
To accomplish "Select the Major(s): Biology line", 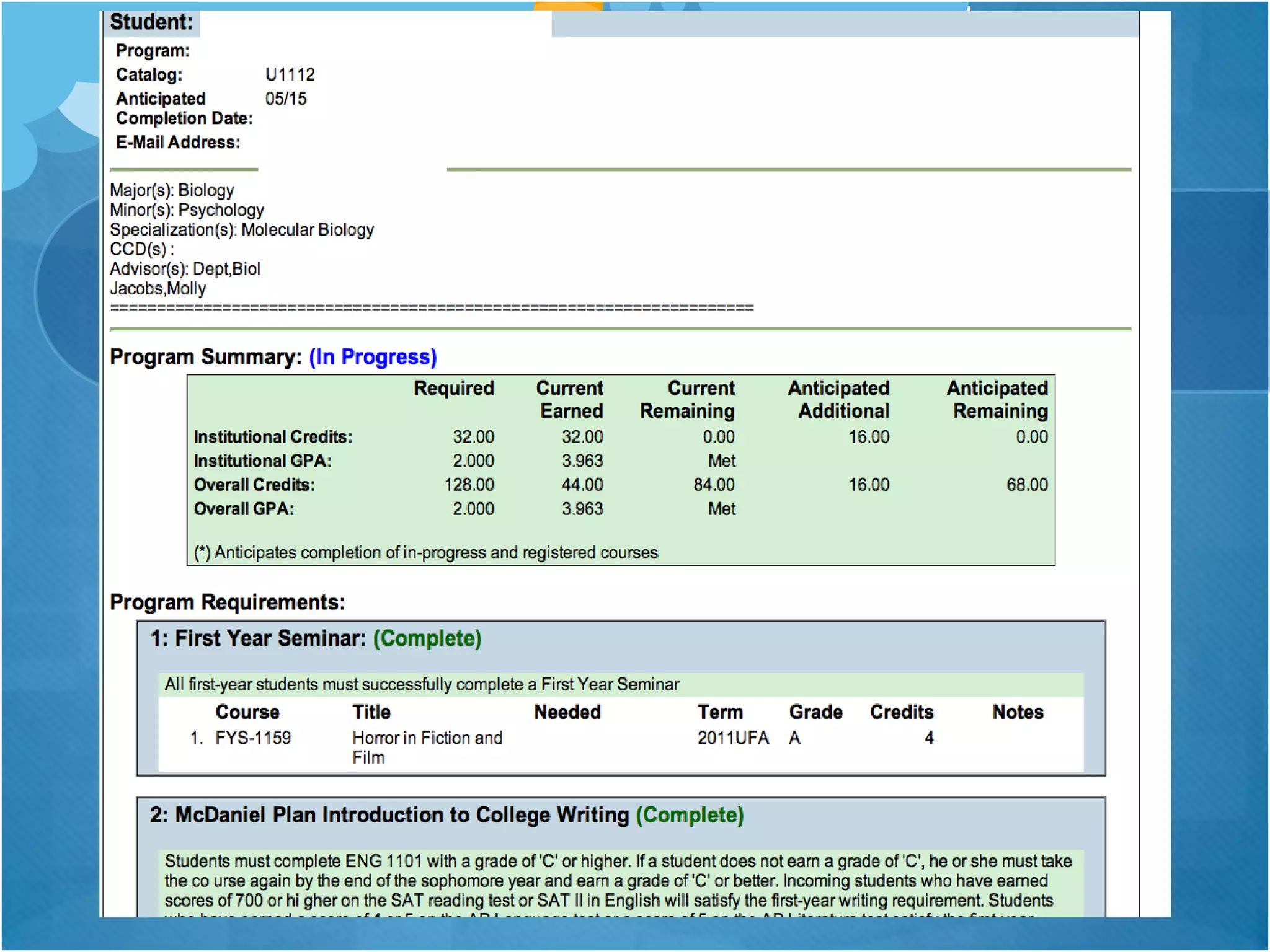I will click(172, 190).
